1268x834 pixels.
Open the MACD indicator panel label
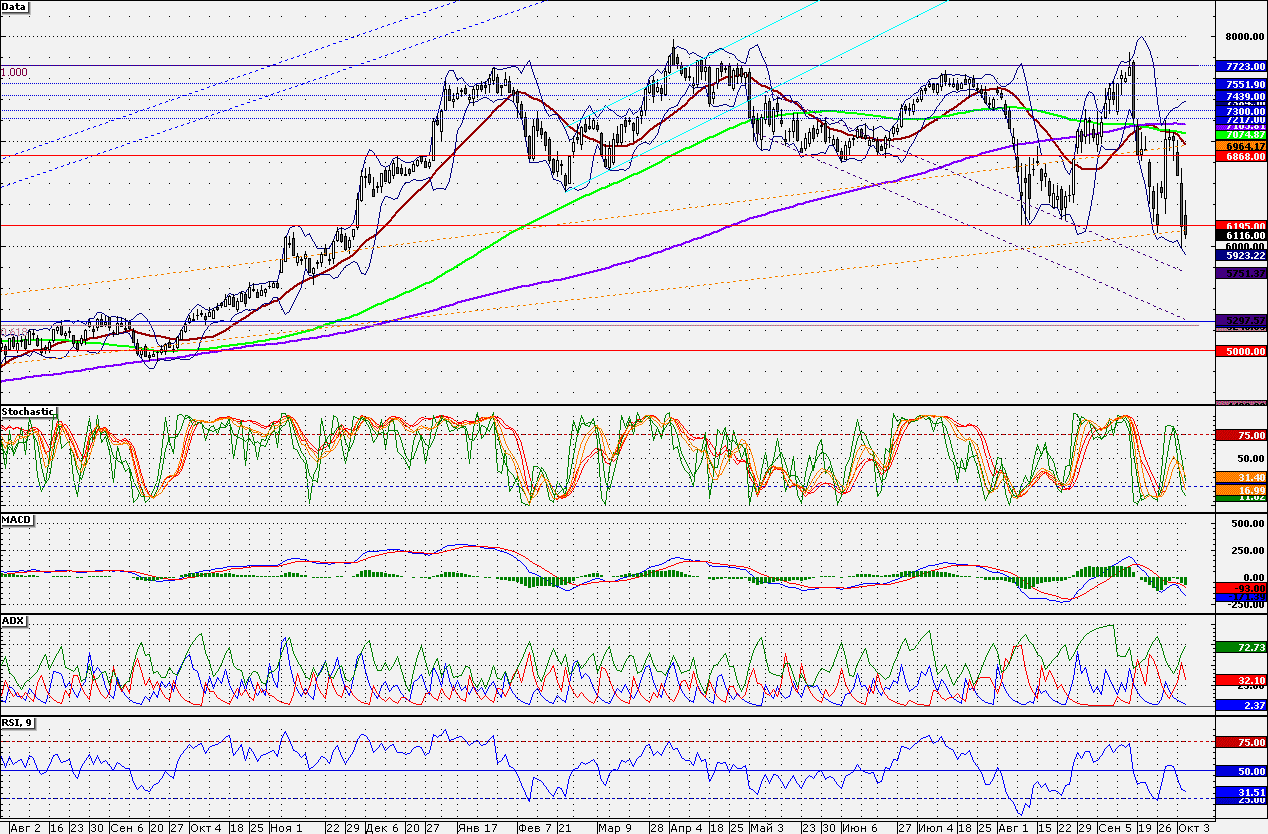[x=16, y=521]
